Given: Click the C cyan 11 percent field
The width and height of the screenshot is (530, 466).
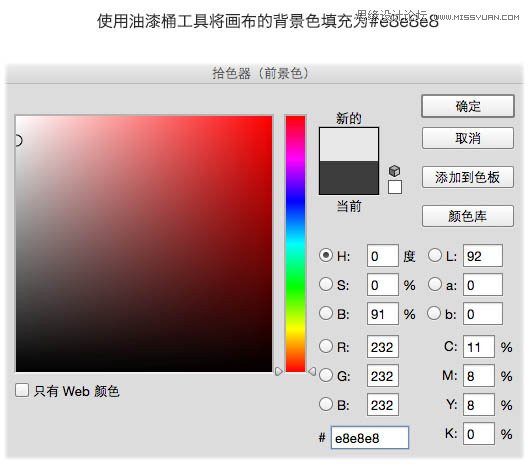Looking at the screenshot, I should (479, 347).
